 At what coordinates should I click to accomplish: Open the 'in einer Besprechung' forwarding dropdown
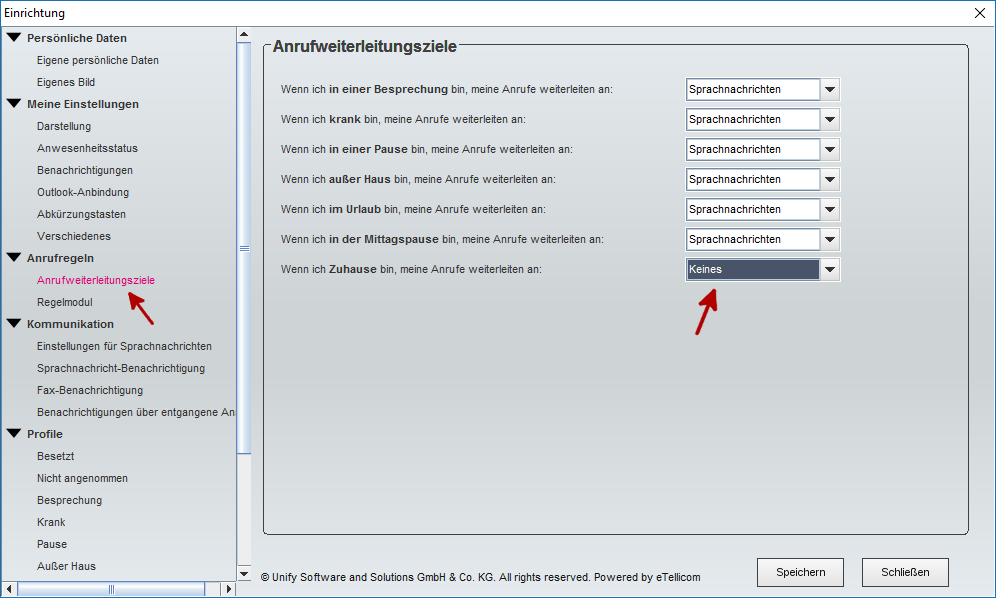coord(829,89)
